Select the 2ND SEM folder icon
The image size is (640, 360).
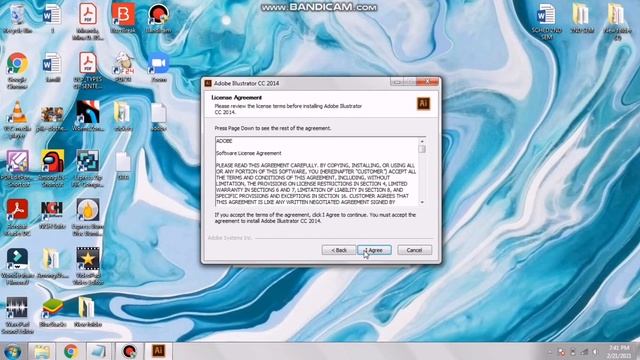point(582,18)
